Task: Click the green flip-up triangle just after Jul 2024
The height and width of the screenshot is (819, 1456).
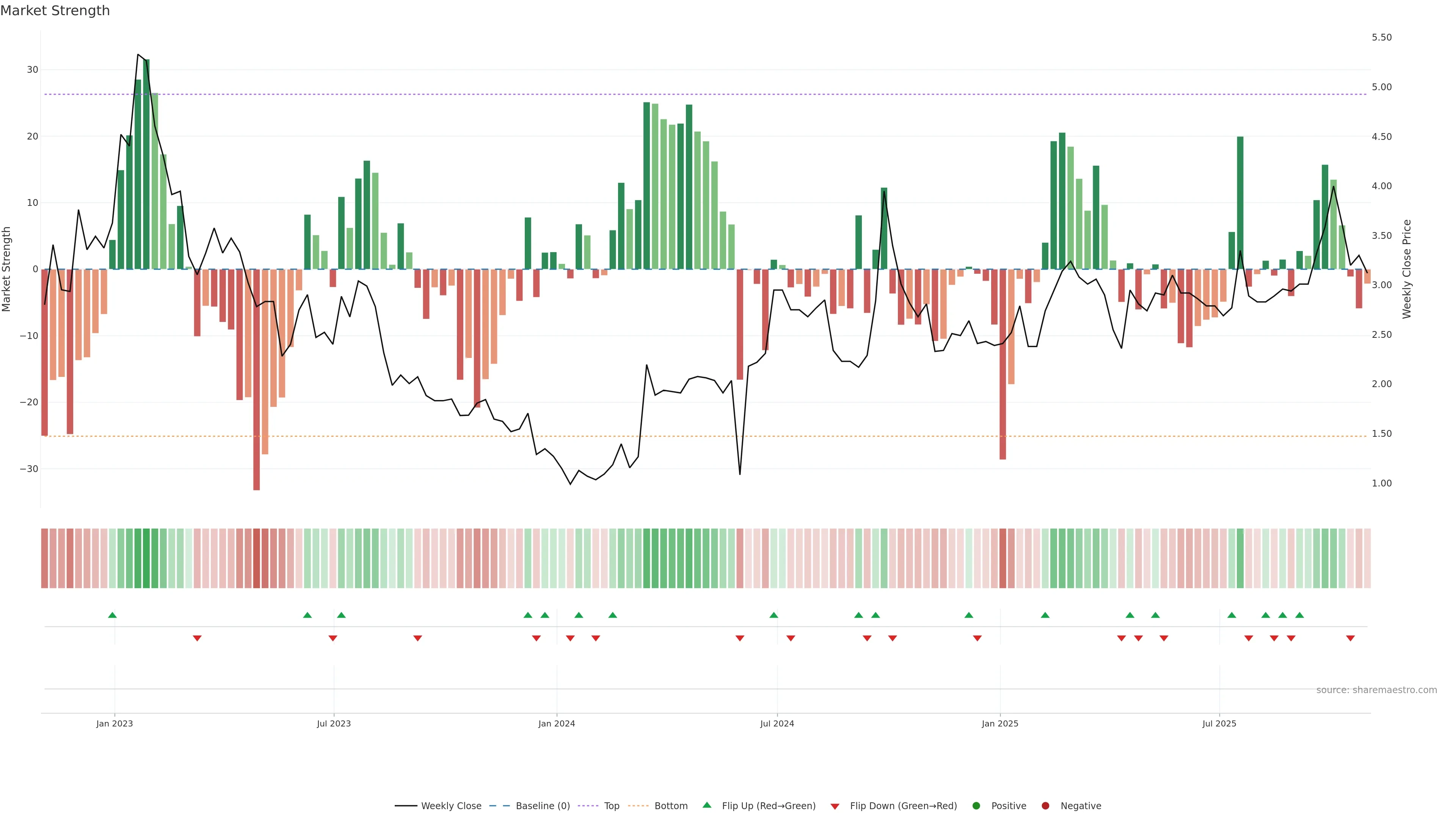Action: [x=774, y=615]
